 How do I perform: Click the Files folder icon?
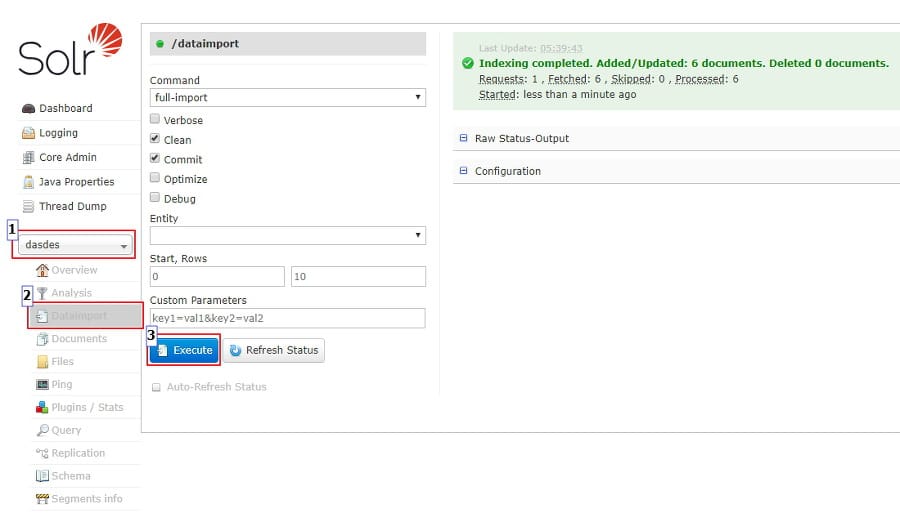[x=42, y=362]
